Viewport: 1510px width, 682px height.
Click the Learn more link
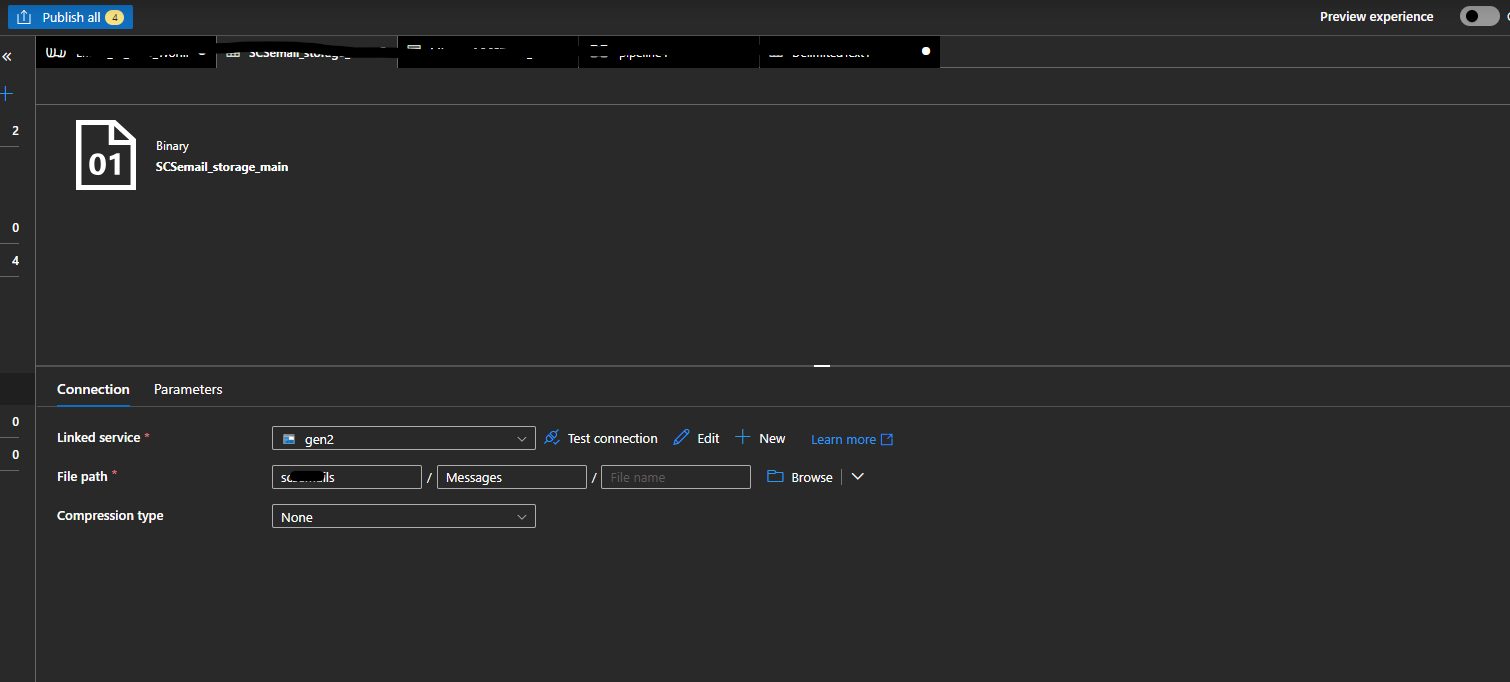coord(843,438)
